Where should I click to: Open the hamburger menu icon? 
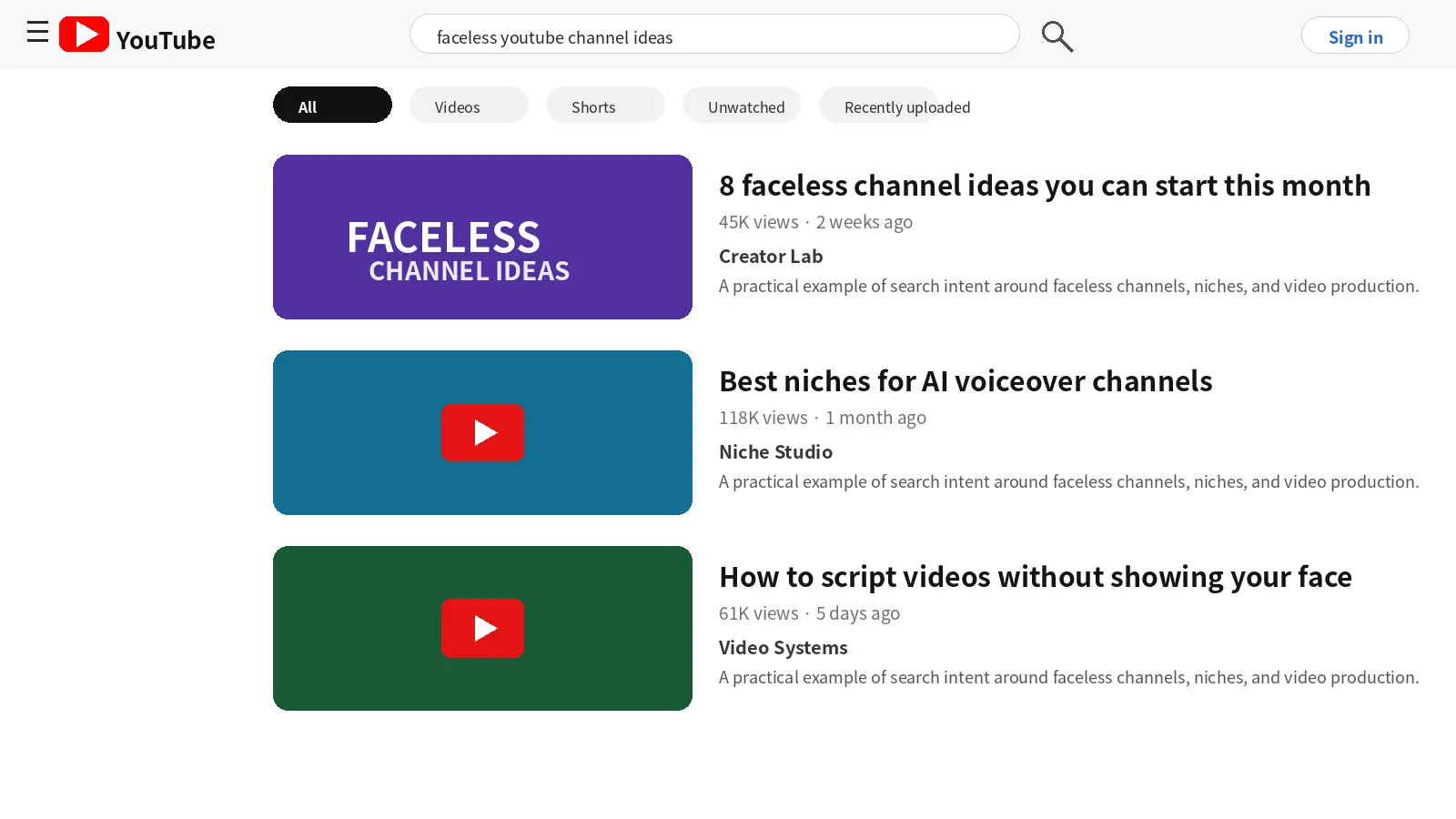[x=37, y=33]
